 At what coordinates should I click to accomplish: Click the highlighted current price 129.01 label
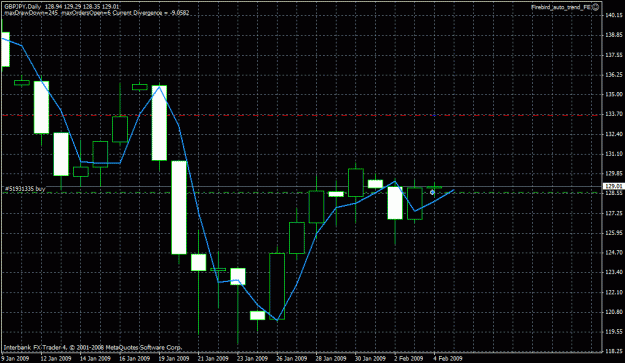(613, 186)
